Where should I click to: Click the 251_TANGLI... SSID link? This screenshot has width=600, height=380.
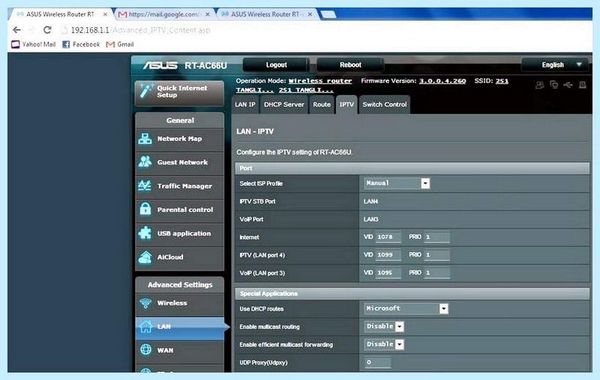coord(306,90)
